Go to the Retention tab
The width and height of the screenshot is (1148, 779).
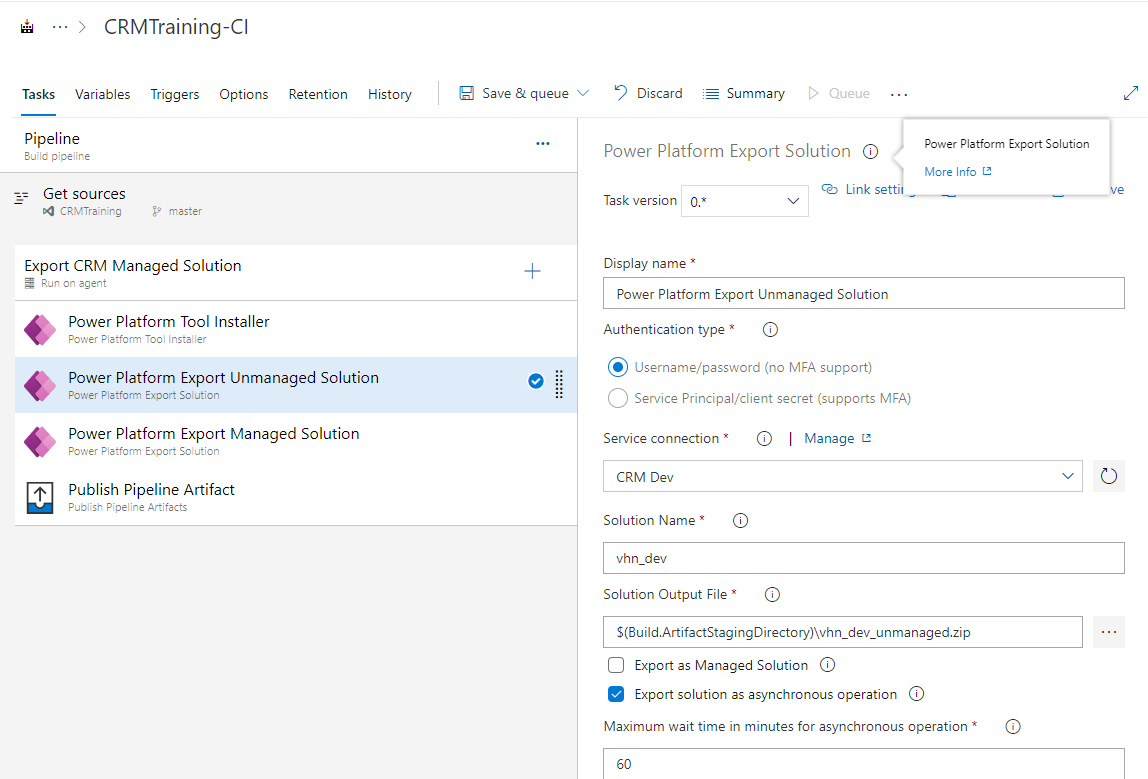tap(318, 94)
